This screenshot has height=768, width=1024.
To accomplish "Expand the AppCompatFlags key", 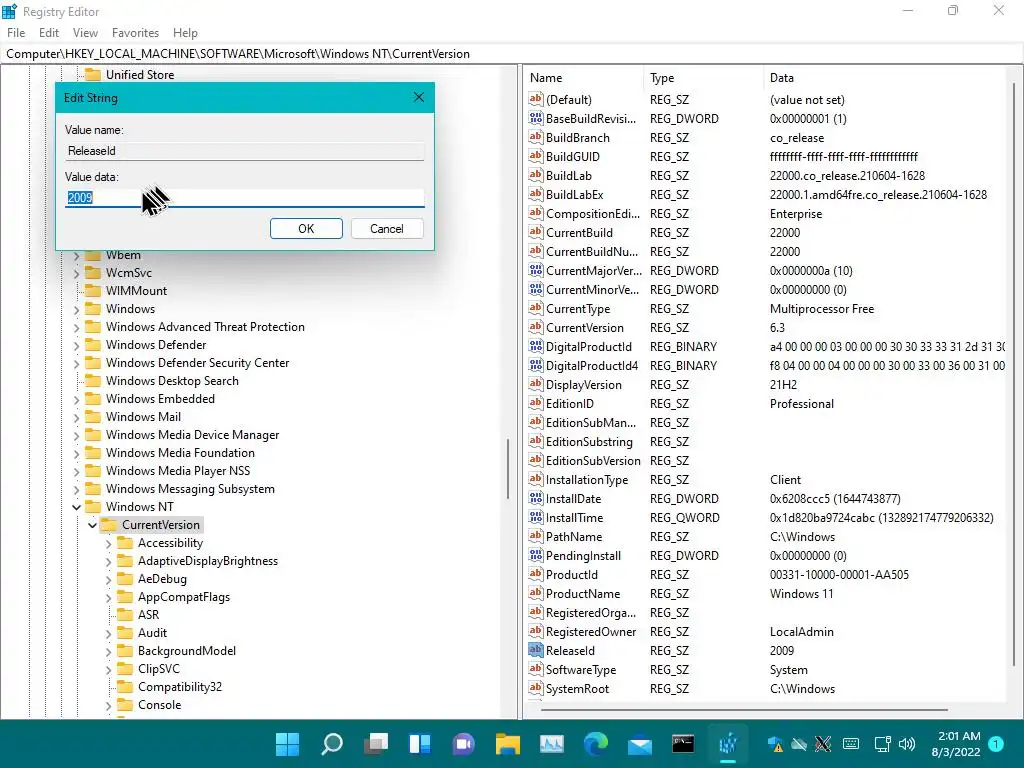I will pos(108,597).
